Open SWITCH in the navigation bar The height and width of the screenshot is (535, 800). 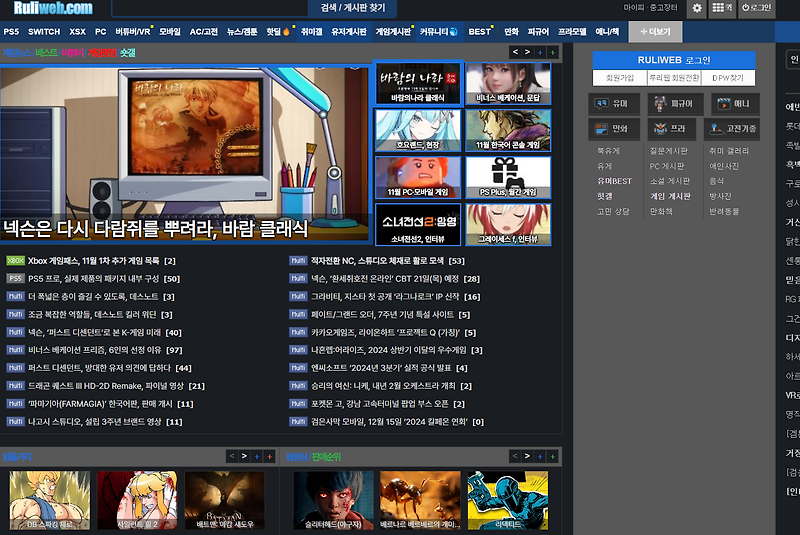point(44,32)
